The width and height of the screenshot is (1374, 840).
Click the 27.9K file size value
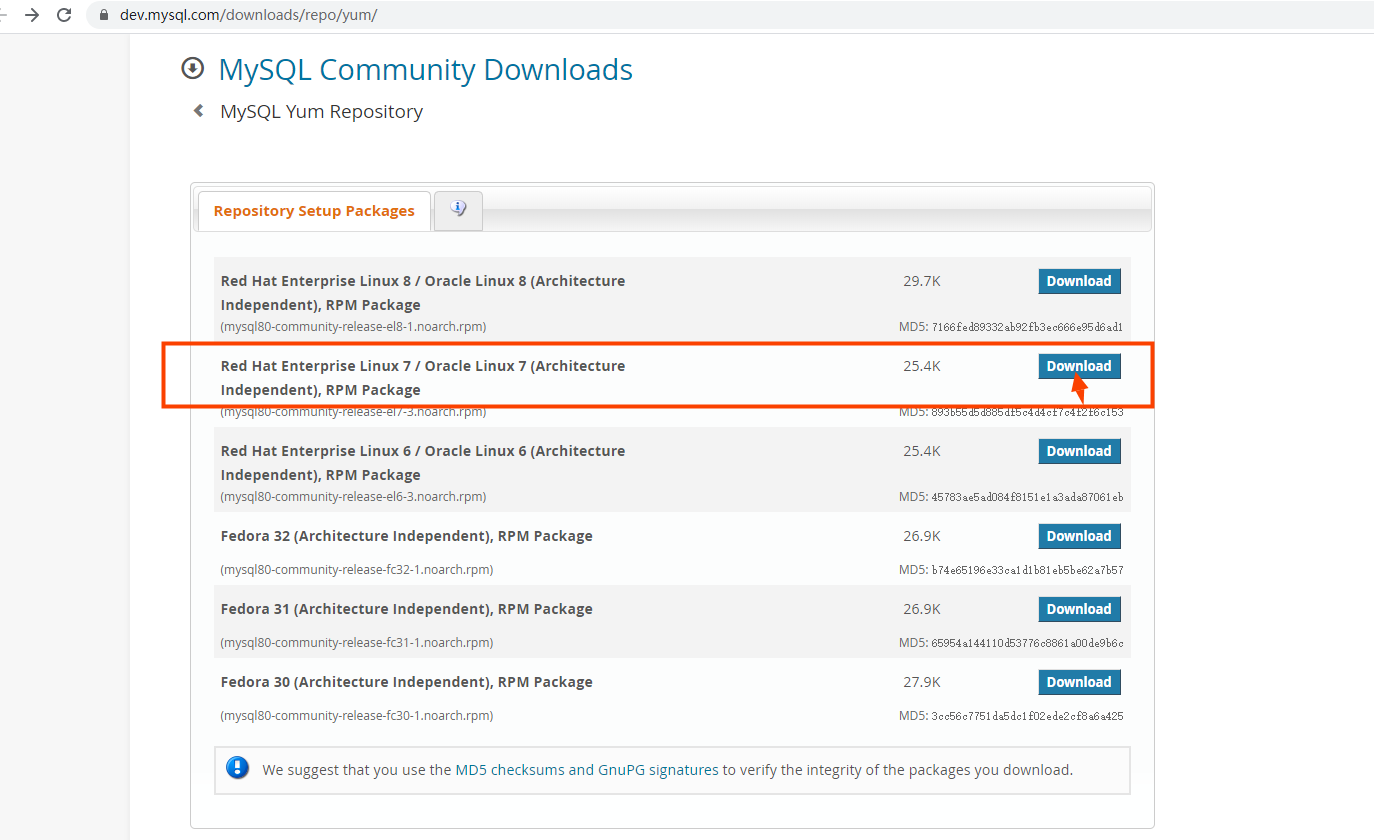[922, 682]
